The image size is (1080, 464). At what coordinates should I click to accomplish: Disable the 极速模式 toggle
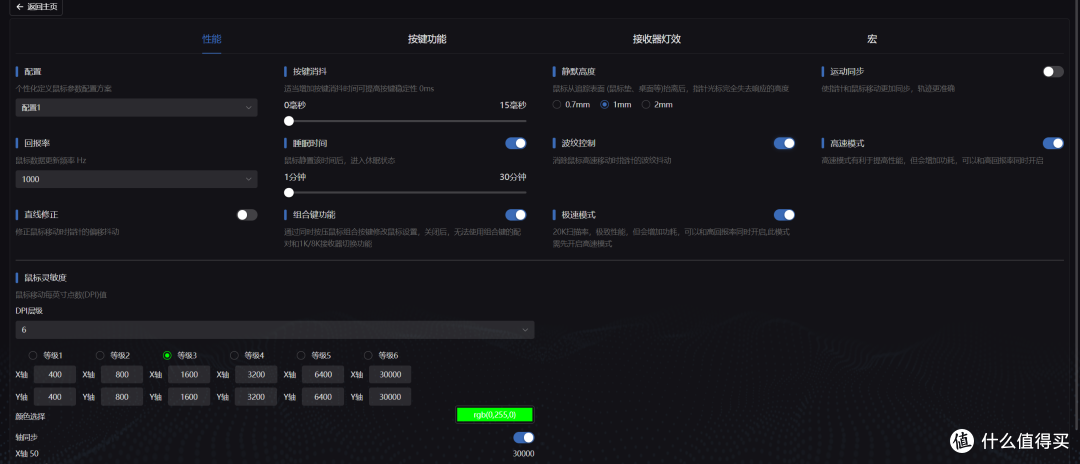click(x=785, y=215)
